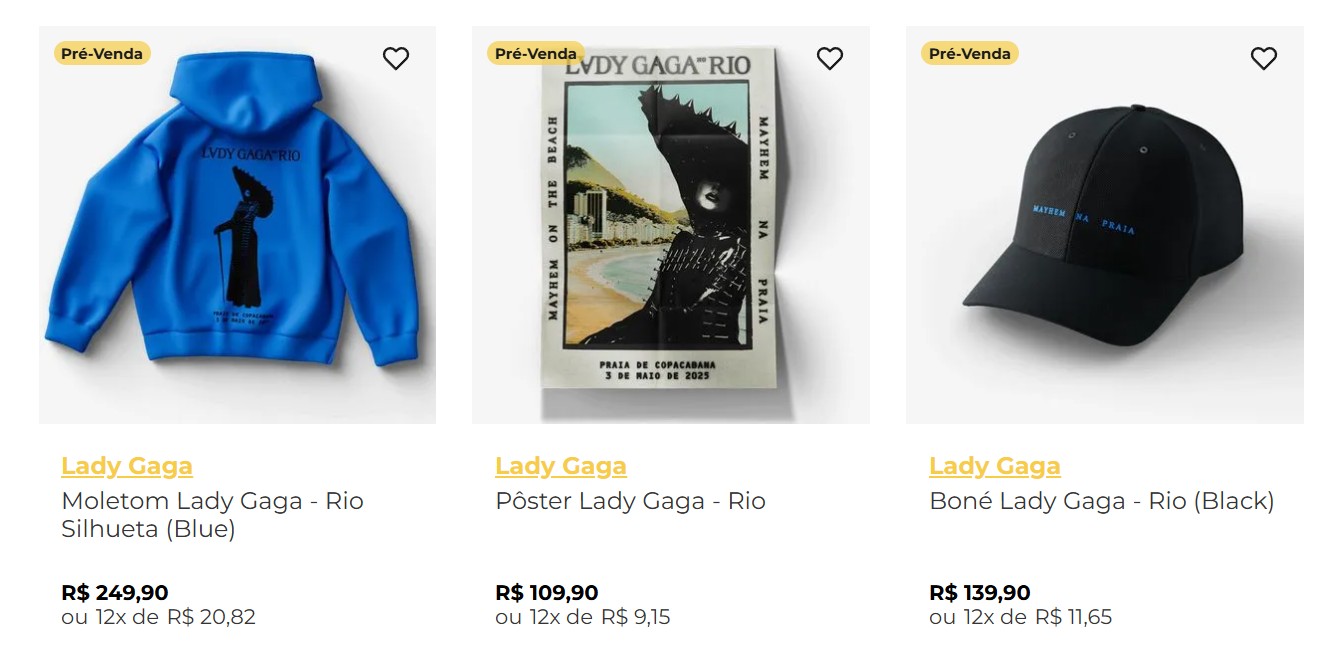Open the Lady Gaga artist link under the hoodie

coord(127,465)
